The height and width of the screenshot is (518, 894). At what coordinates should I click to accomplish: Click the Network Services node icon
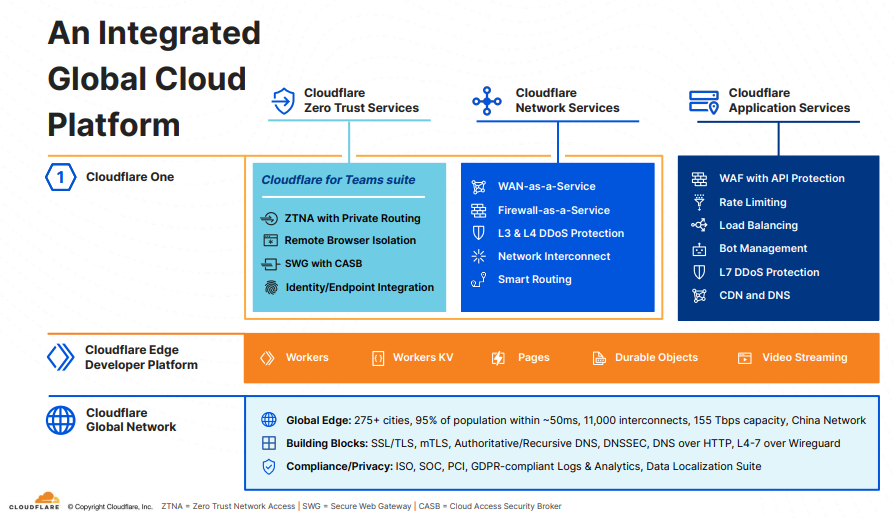[486, 101]
